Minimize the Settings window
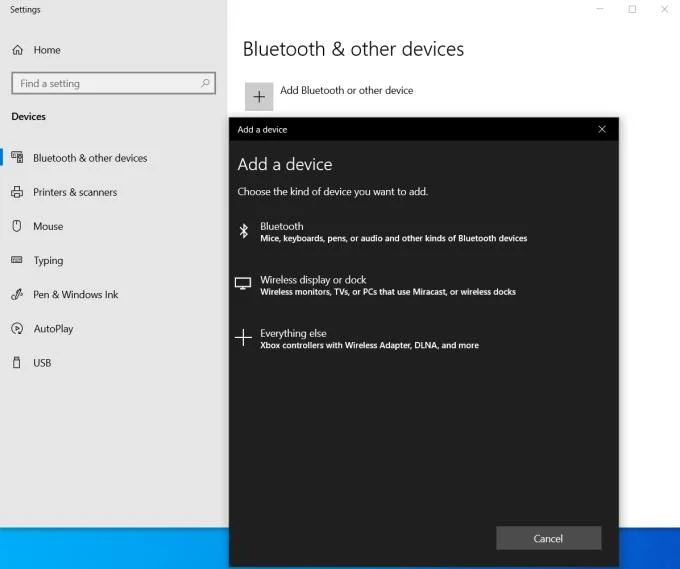This screenshot has height=569, width=680. pyautogui.click(x=600, y=9)
